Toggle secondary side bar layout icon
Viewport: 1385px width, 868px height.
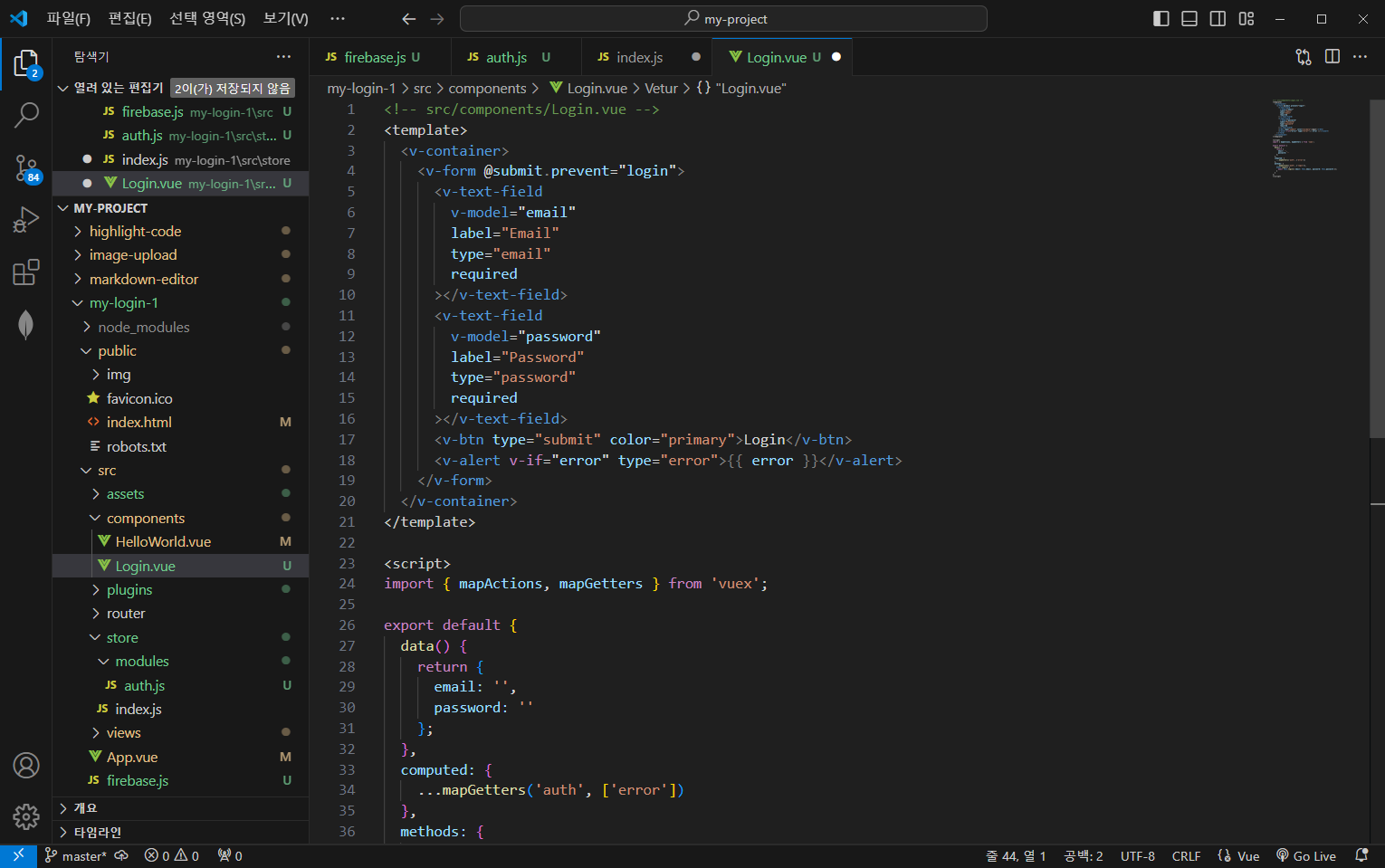1218,19
